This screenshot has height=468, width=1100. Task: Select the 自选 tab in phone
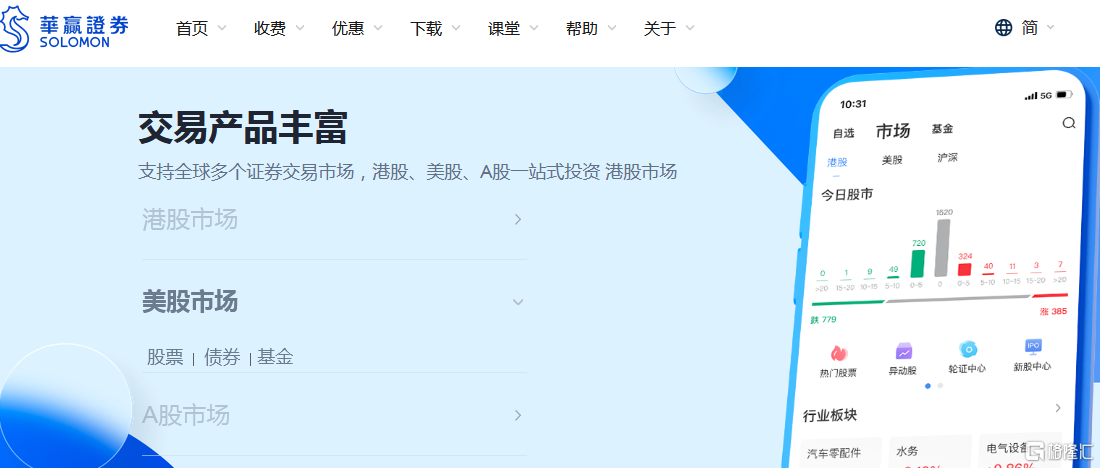point(844,133)
